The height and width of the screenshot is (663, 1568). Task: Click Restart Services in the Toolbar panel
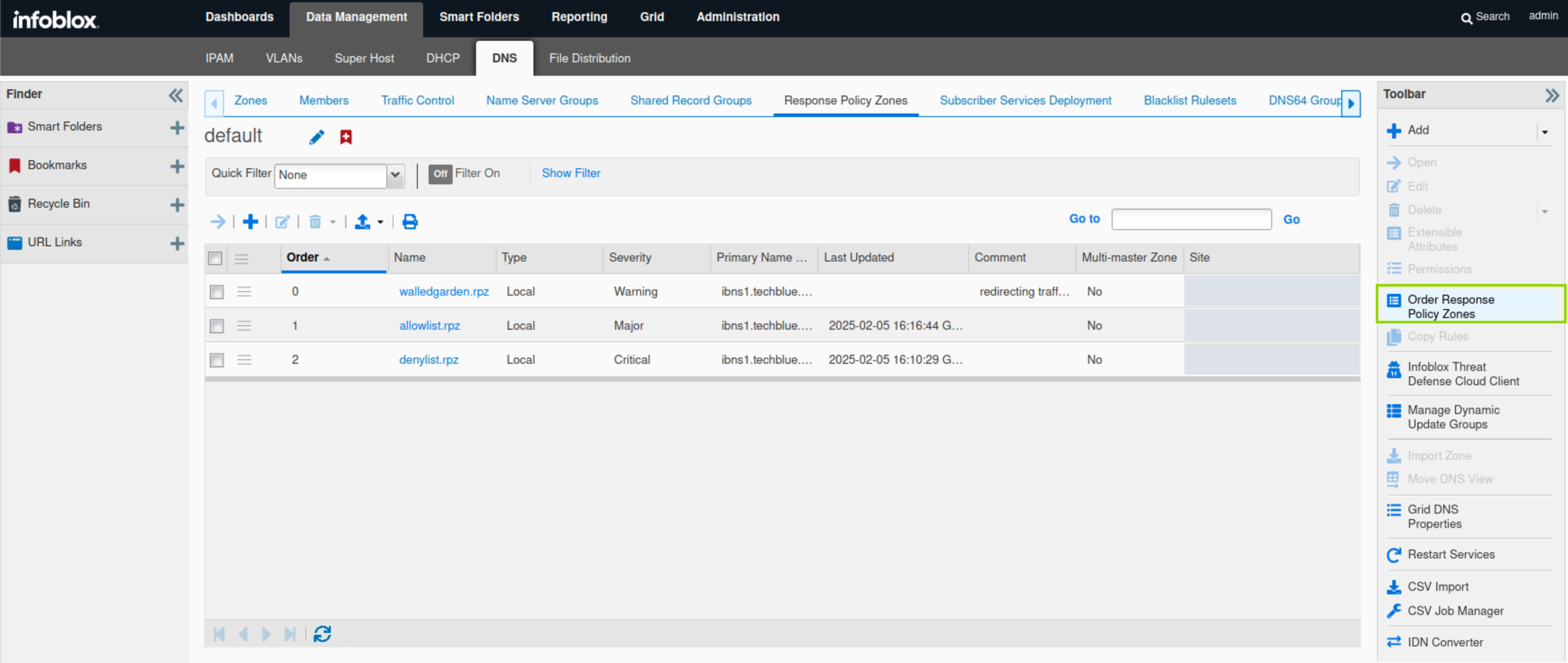pos(1451,554)
